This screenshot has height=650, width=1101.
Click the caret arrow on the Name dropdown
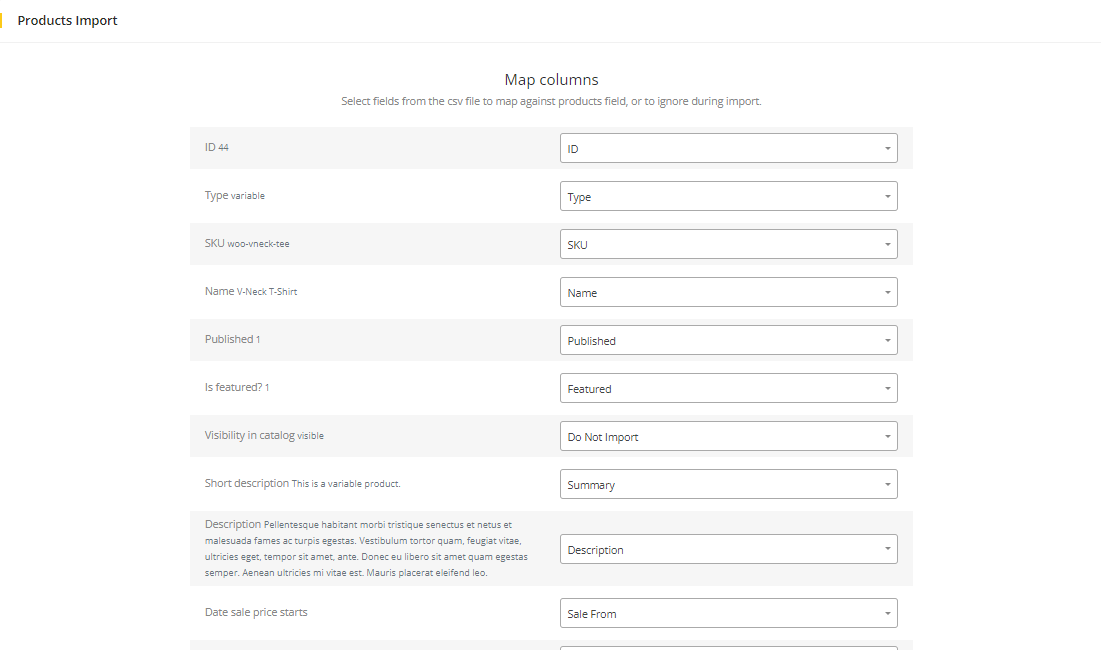click(x=887, y=292)
